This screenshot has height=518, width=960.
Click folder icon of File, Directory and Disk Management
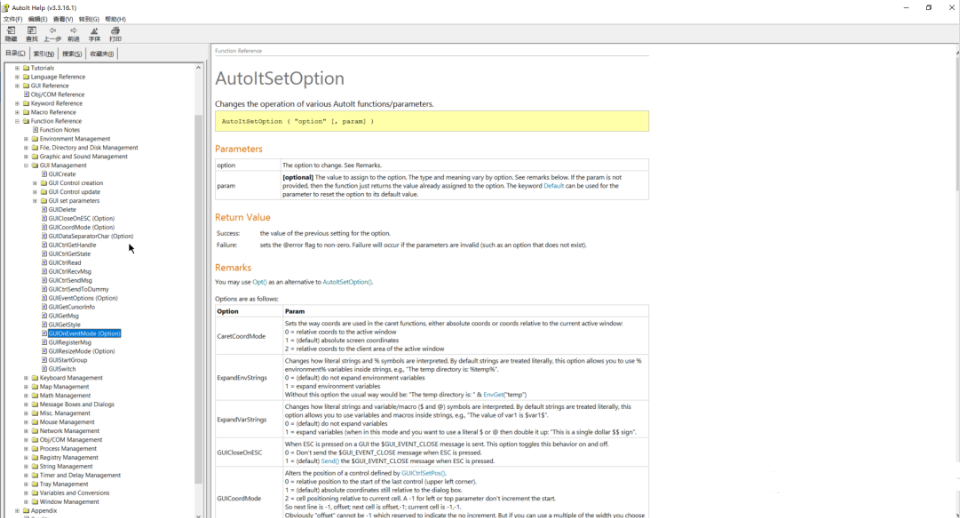point(35,148)
